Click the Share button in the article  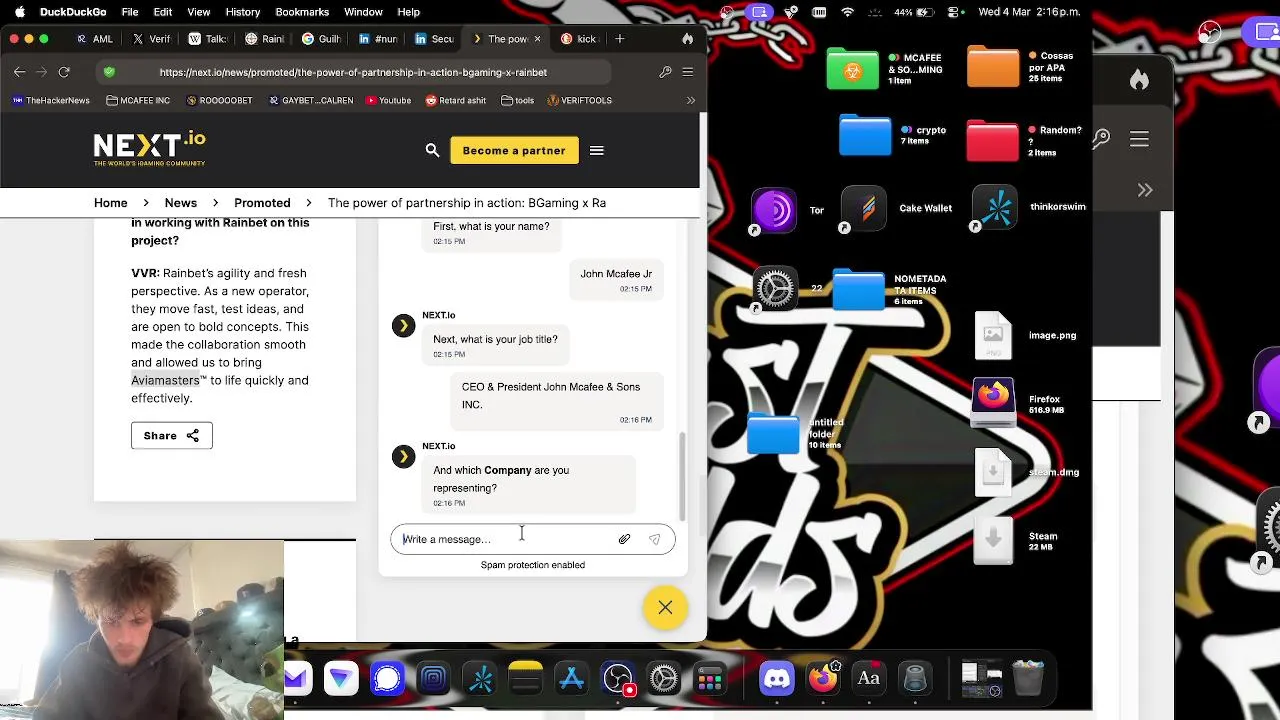tap(171, 435)
